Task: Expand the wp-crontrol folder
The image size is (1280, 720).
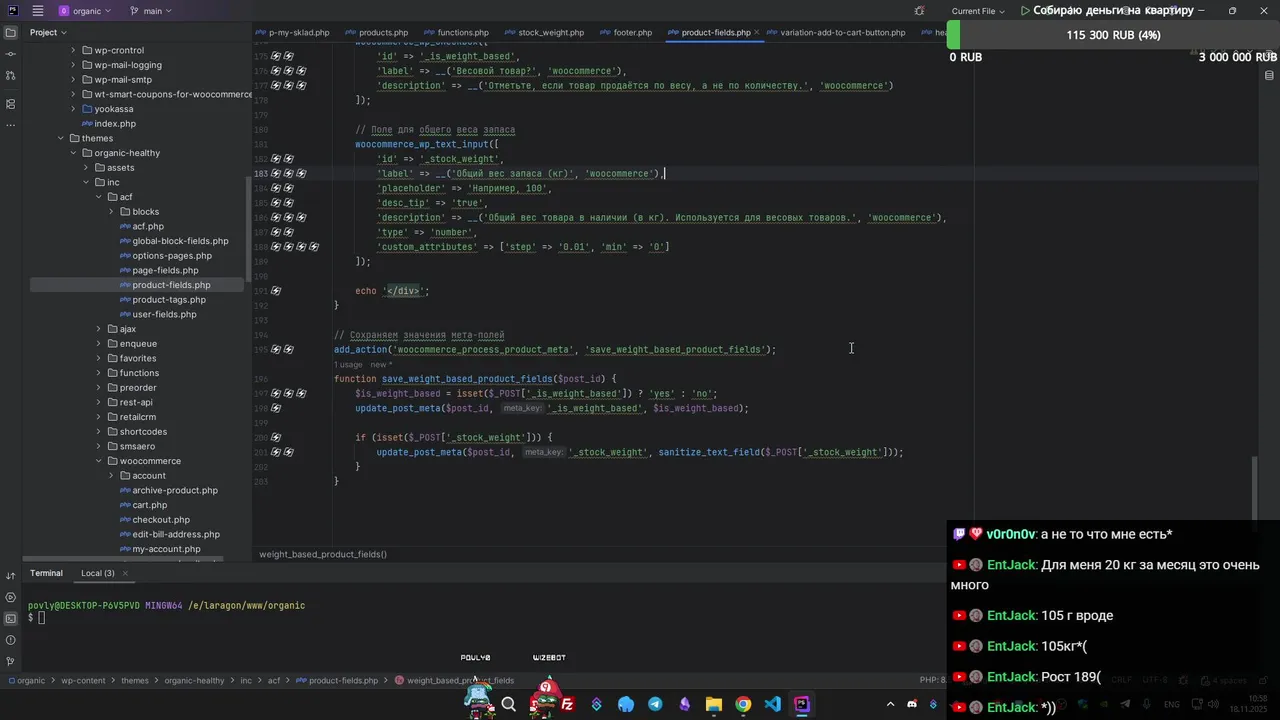Action: point(73,50)
